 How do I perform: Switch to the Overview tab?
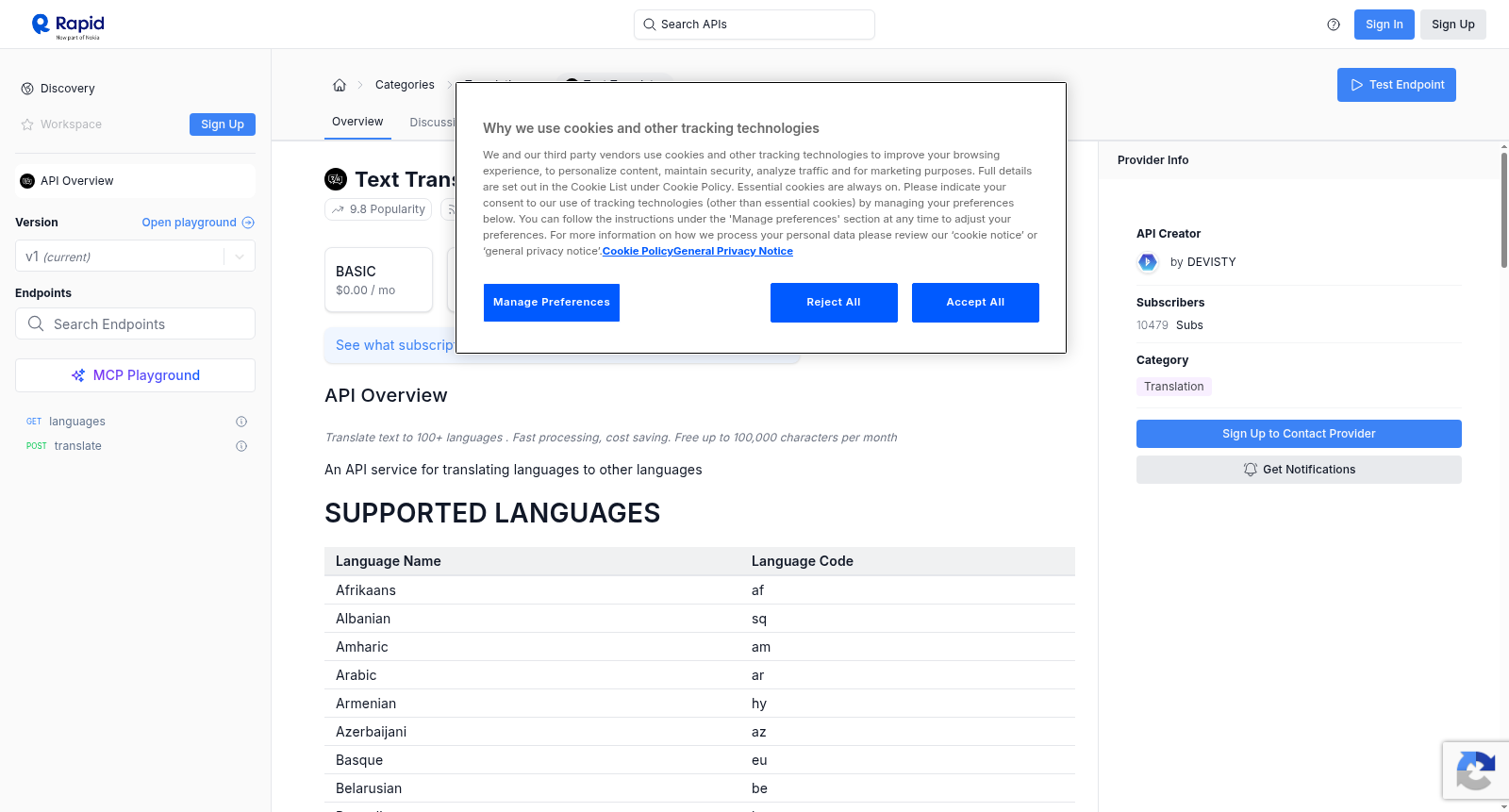click(357, 122)
